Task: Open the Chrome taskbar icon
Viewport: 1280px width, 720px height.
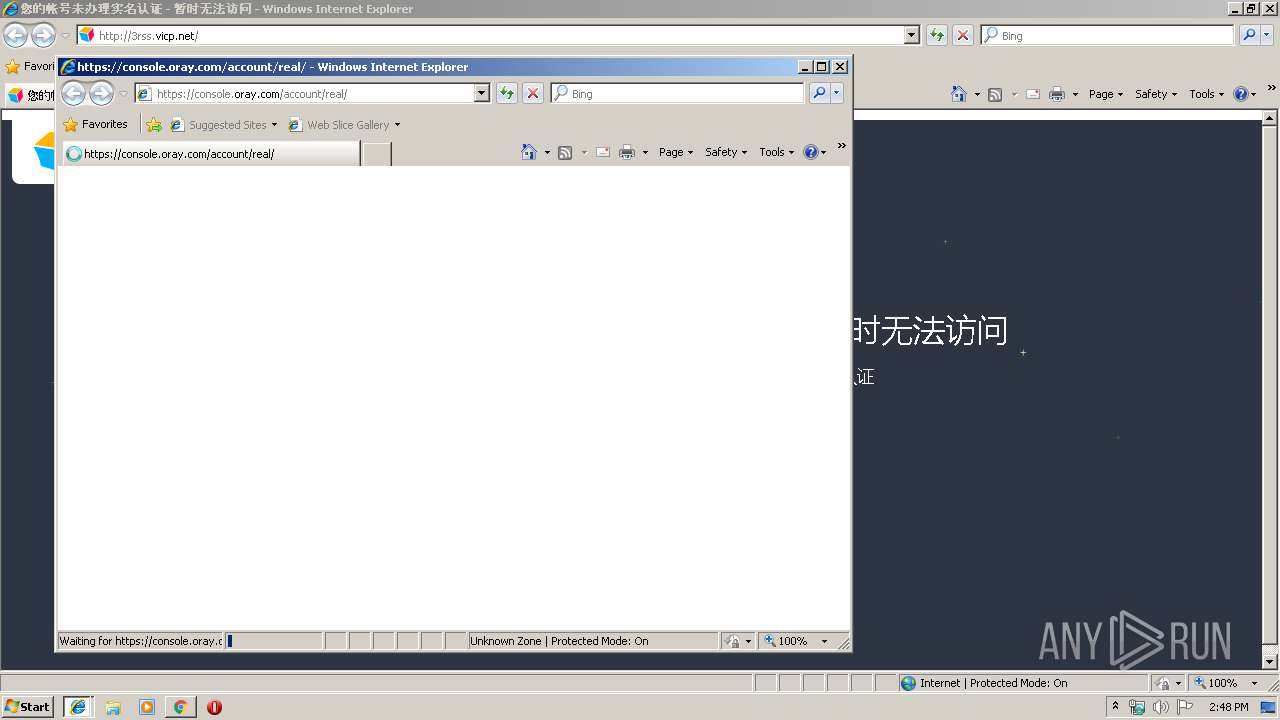Action: tap(180, 707)
